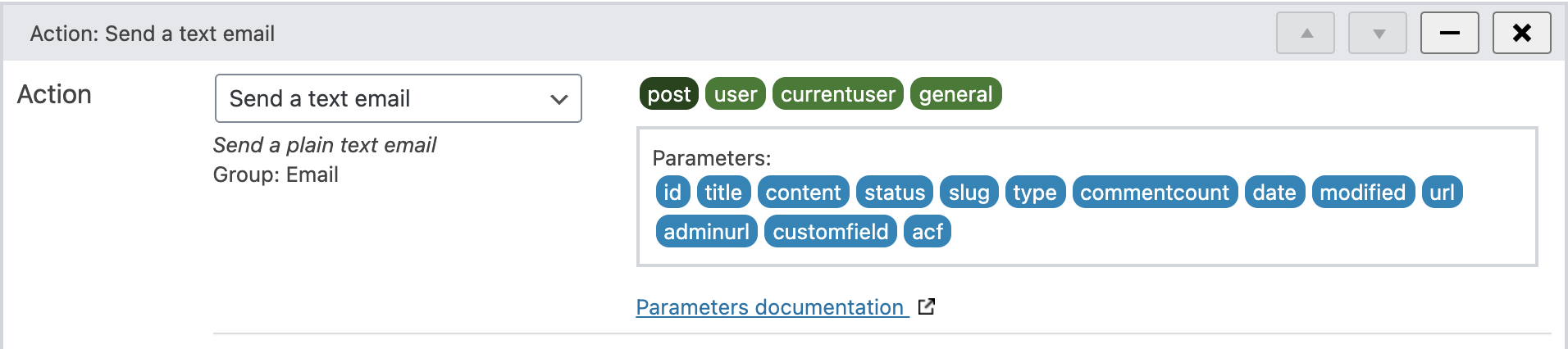Collapse the action panel with minus button
Screen dimensions: 1568x349
pos(1449,34)
